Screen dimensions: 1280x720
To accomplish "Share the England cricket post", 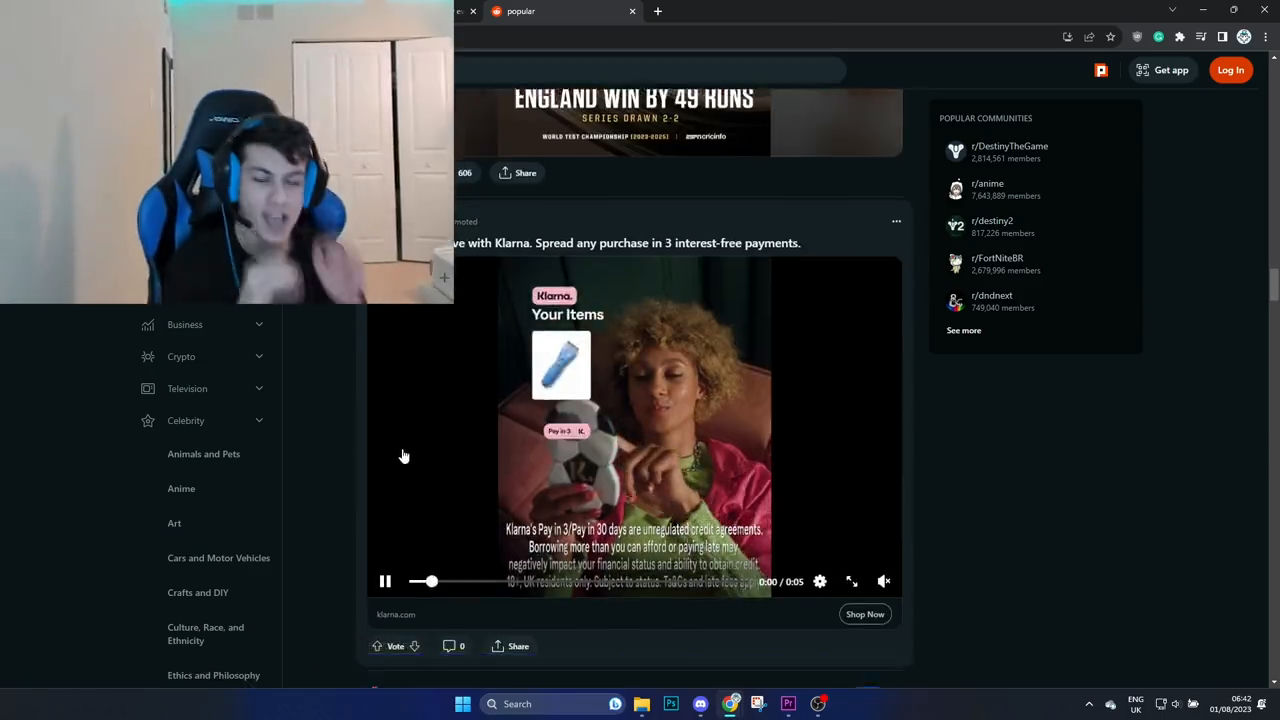I will (x=518, y=173).
